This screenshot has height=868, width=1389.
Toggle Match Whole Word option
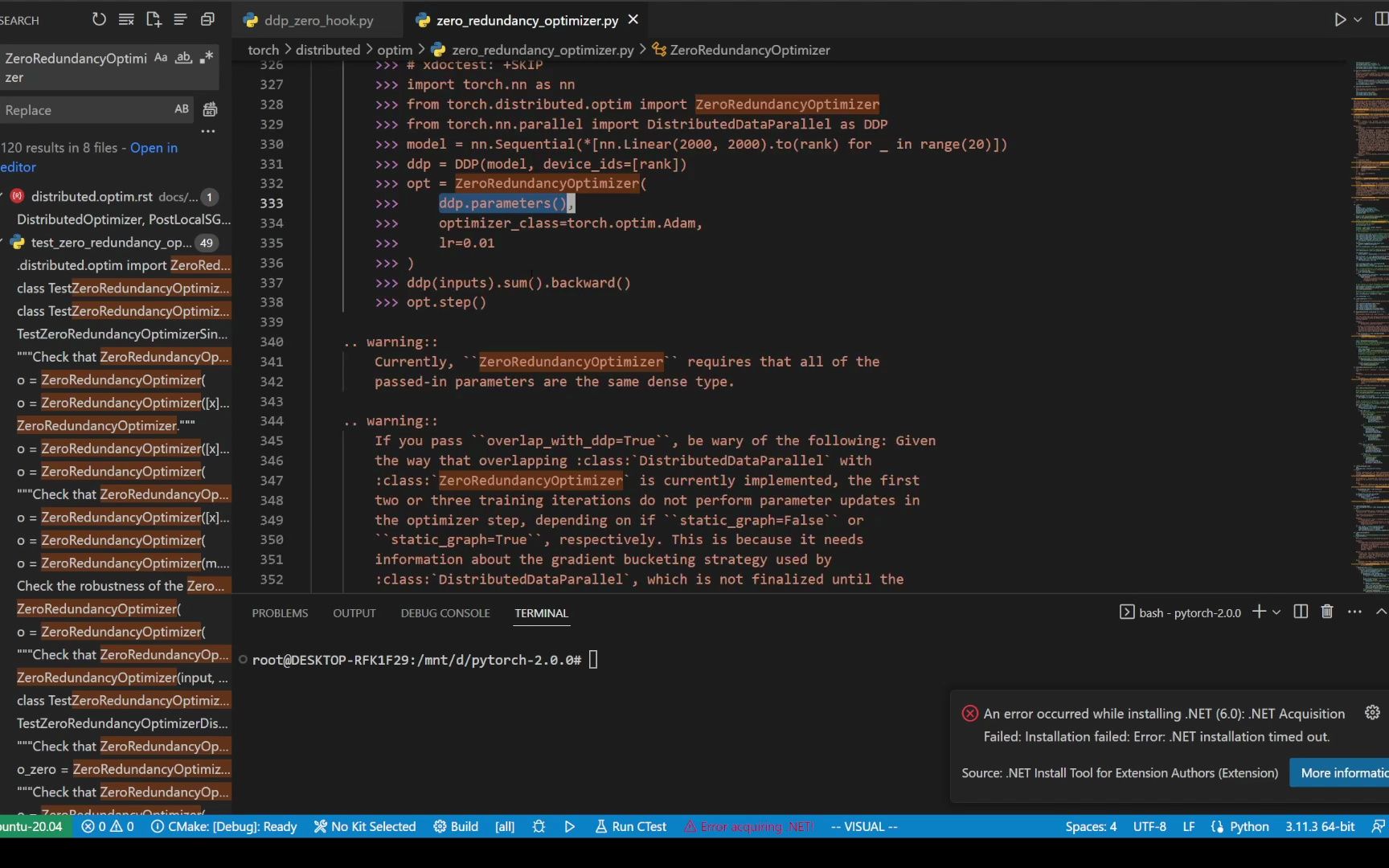183,58
